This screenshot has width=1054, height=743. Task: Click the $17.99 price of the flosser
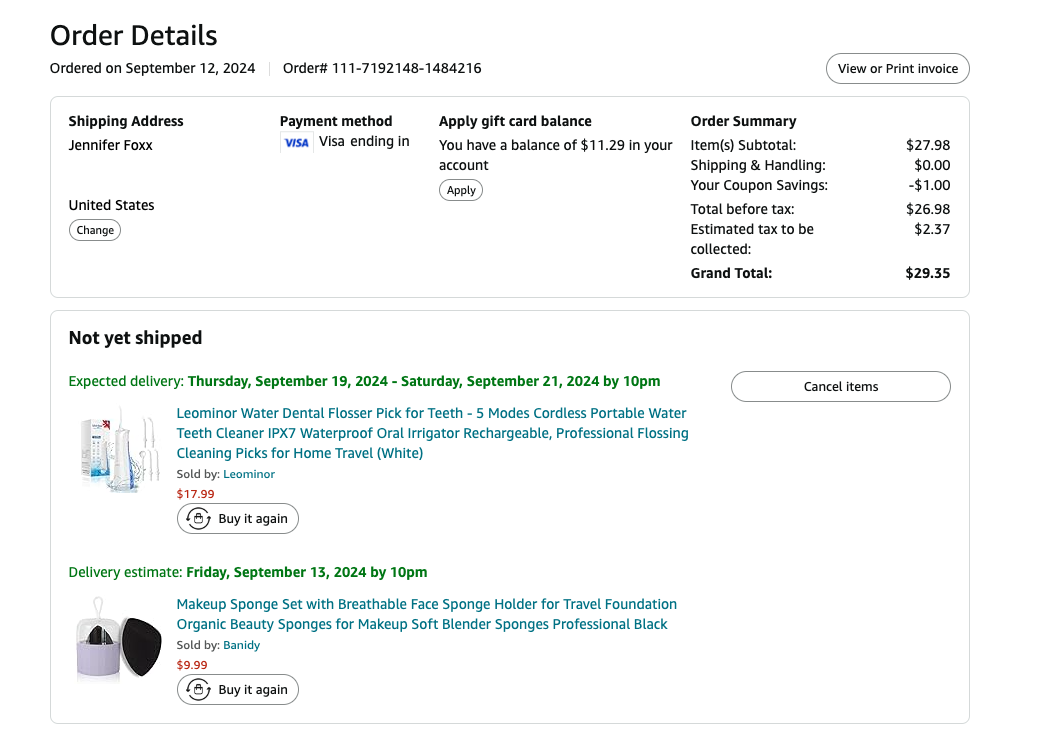tap(196, 494)
